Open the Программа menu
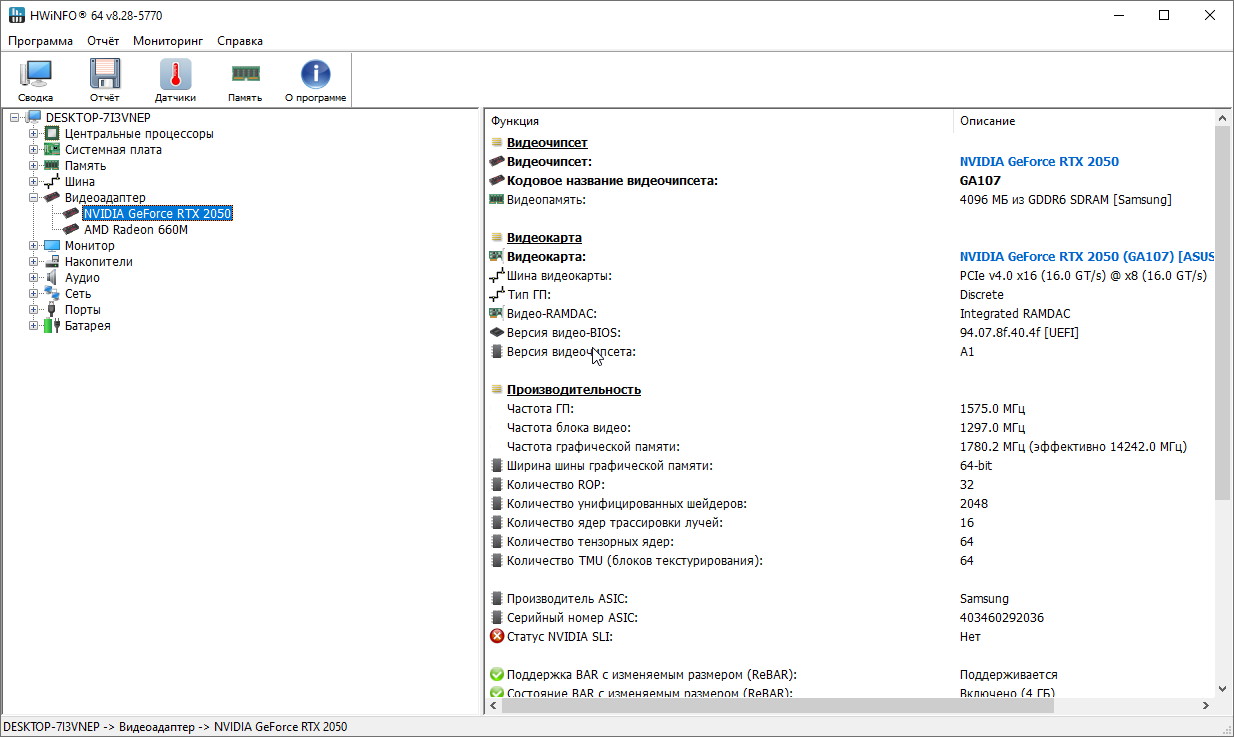The image size is (1234, 737). coord(41,41)
